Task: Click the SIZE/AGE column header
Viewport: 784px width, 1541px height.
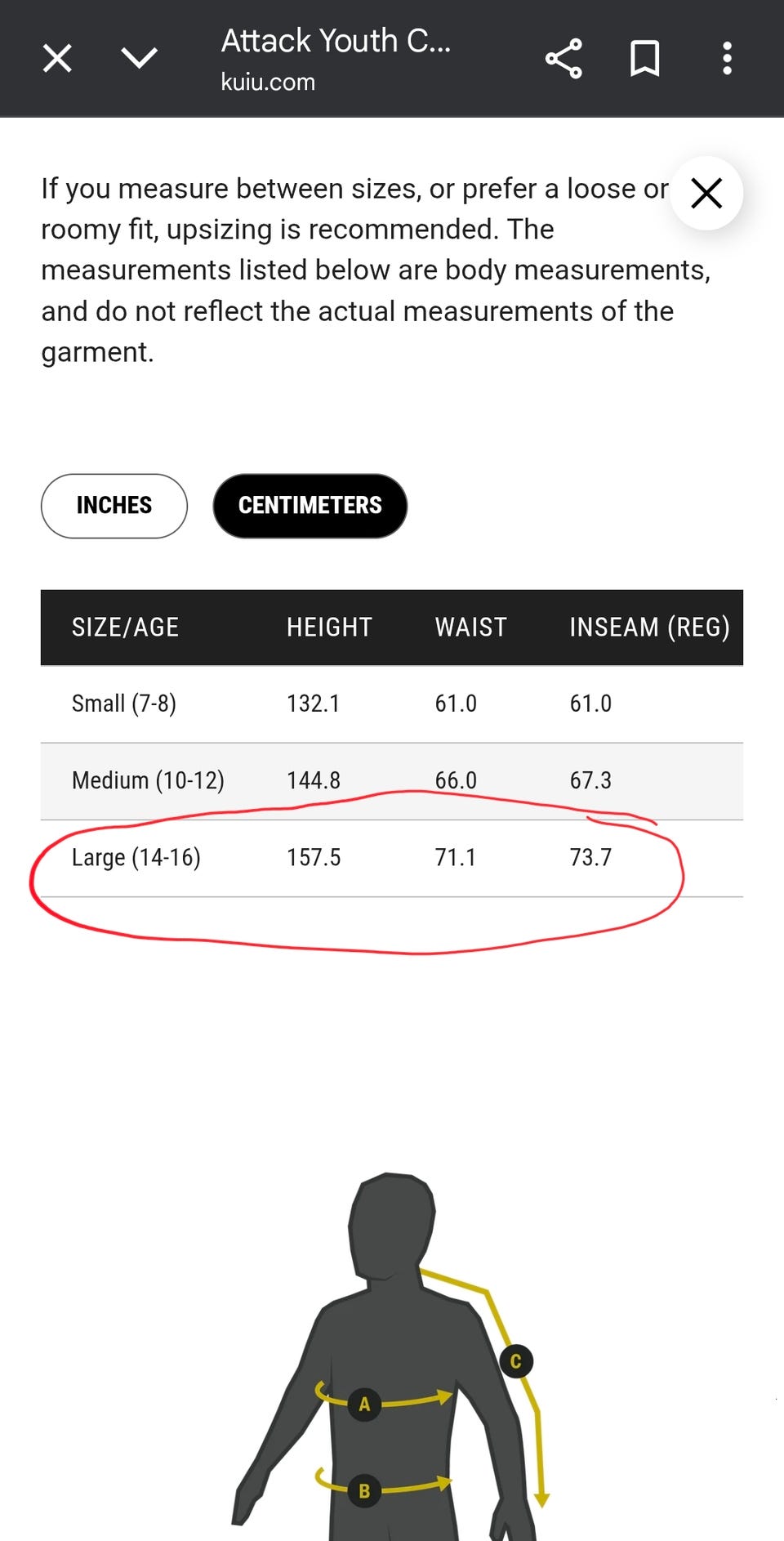Action: pos(125,628)
